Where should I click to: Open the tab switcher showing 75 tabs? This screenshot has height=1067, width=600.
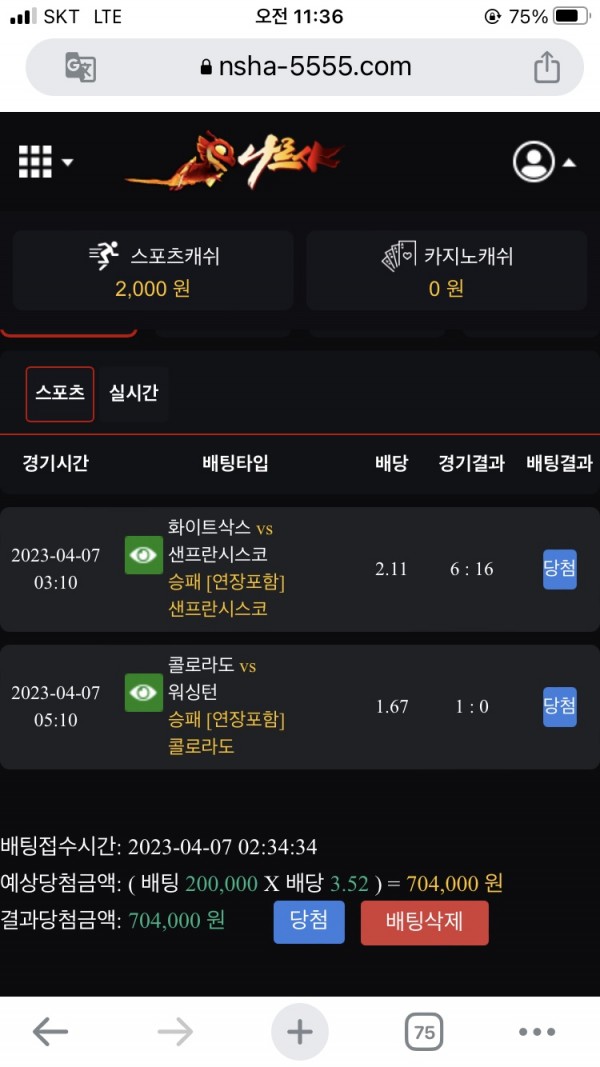coord(424,1032)
